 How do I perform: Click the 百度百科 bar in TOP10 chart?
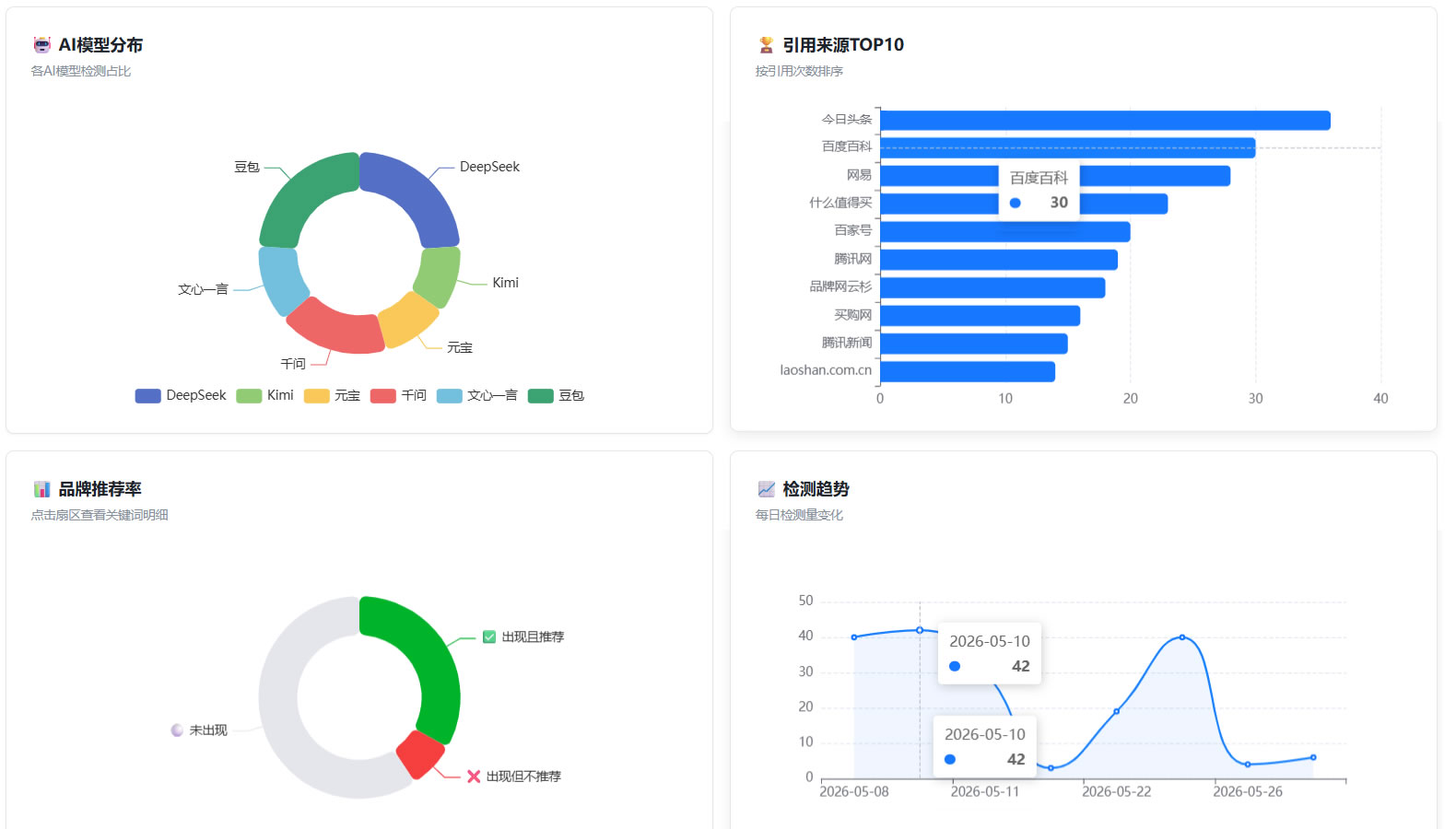point(1067,148)
